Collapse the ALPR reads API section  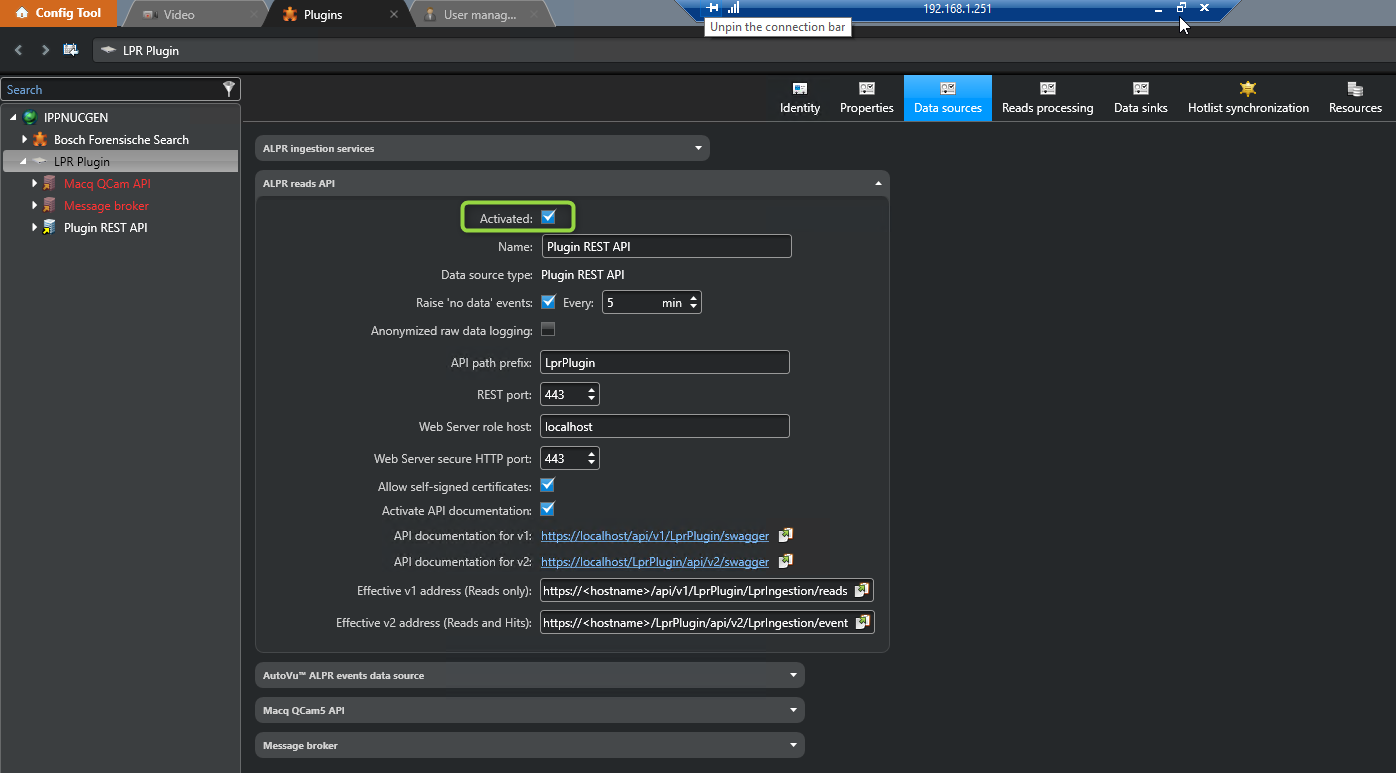(877, 183)
